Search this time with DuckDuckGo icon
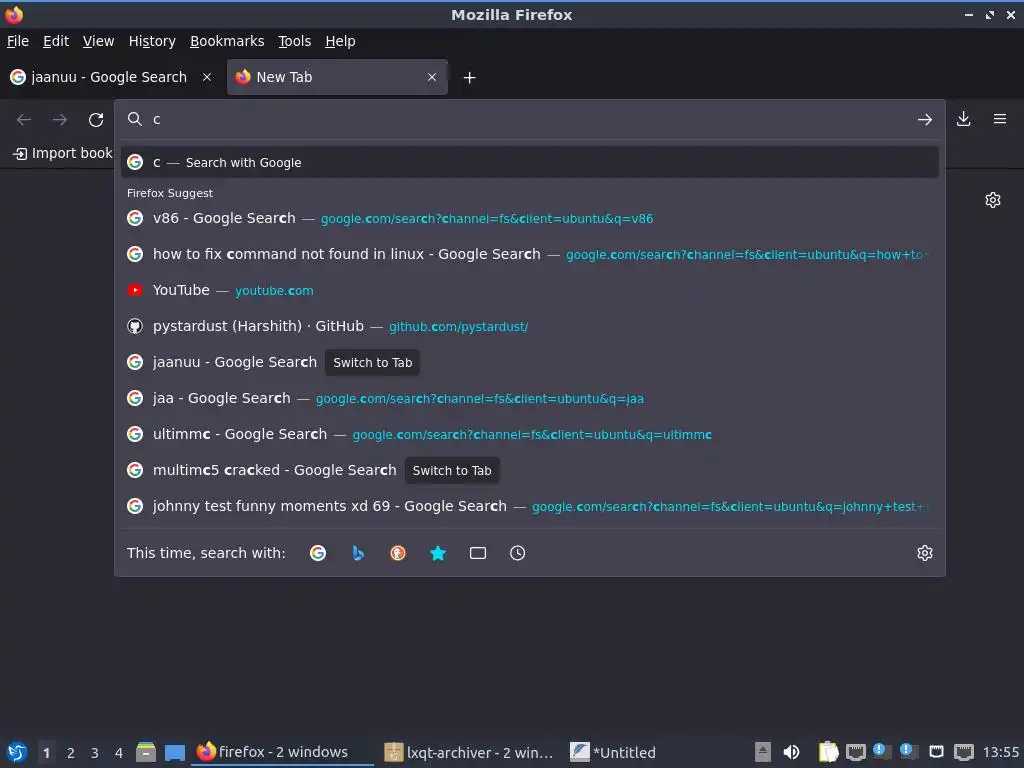1024x768 pixels. [398, 553]
